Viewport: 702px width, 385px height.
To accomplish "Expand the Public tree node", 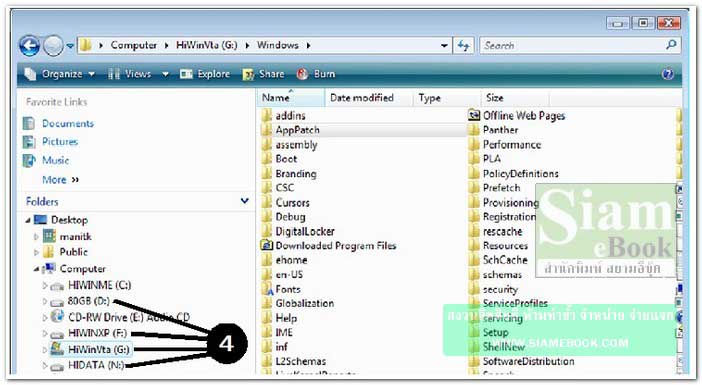I will coord(36,252).
